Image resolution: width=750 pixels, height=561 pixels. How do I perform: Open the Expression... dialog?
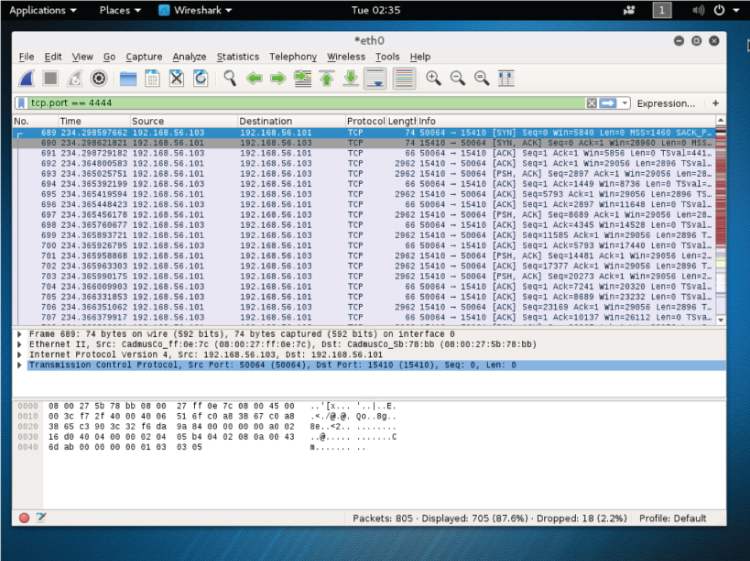[x=666, y=103]
